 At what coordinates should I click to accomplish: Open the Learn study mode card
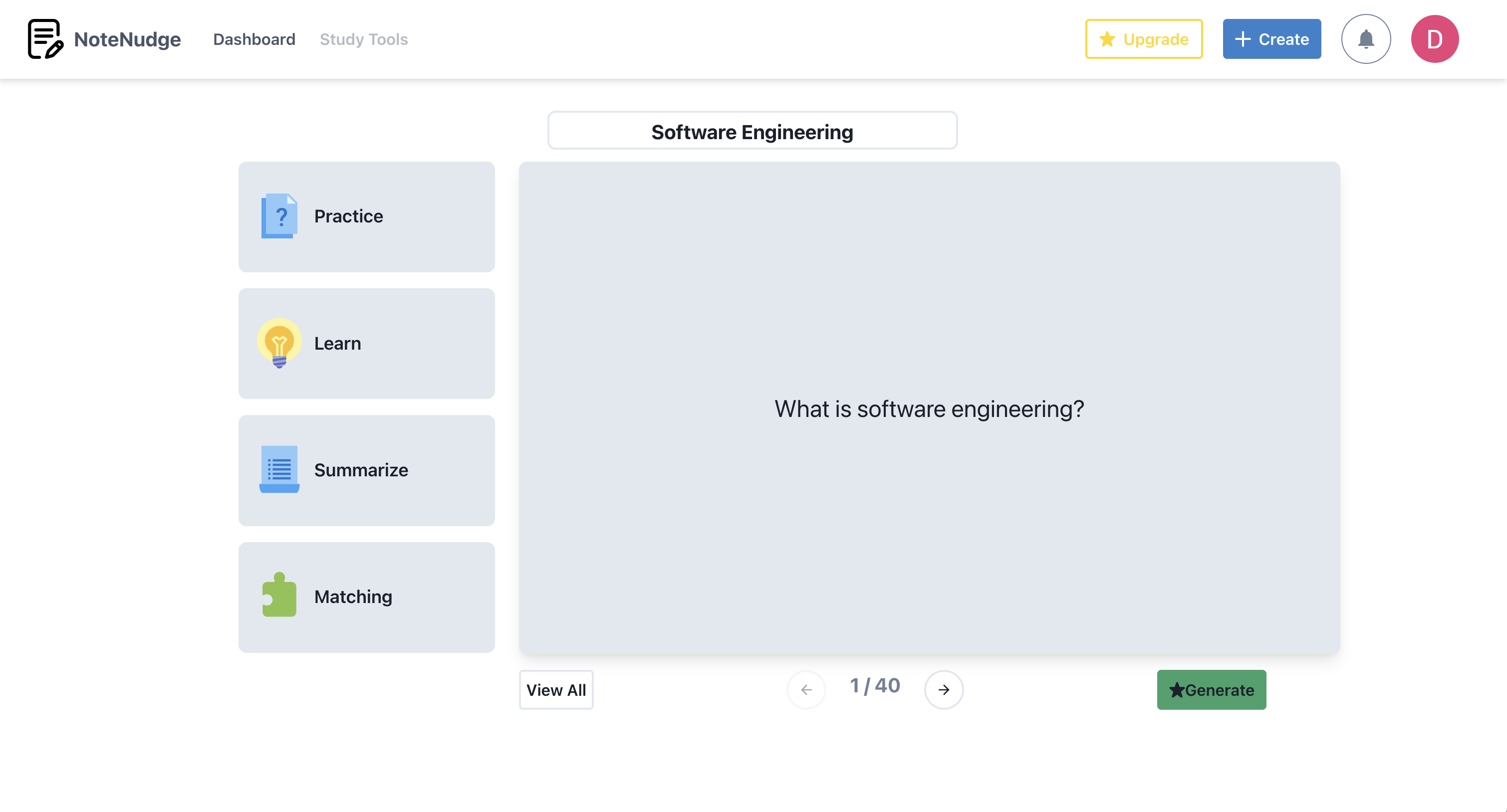367,344
